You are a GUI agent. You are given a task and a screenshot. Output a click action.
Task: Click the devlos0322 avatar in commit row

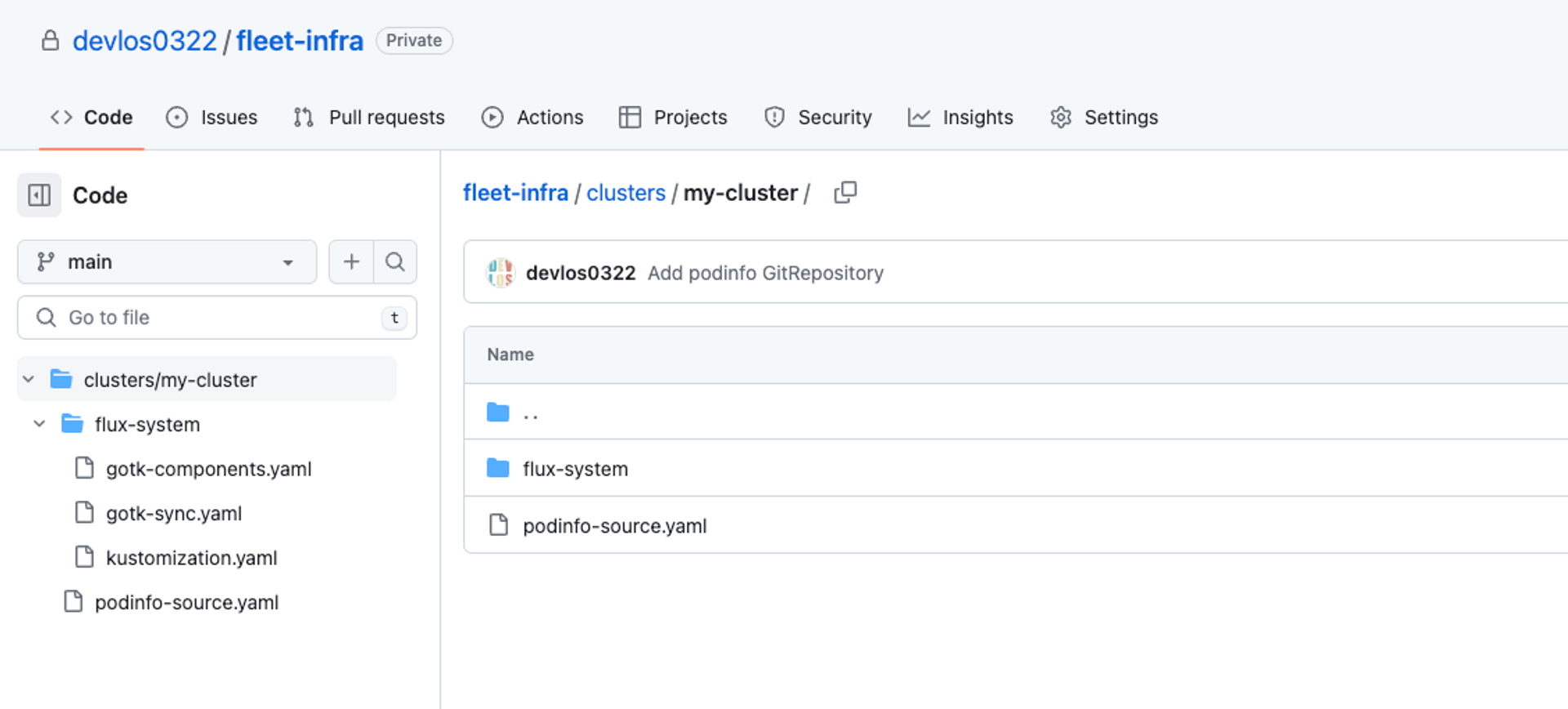(500, 273)
